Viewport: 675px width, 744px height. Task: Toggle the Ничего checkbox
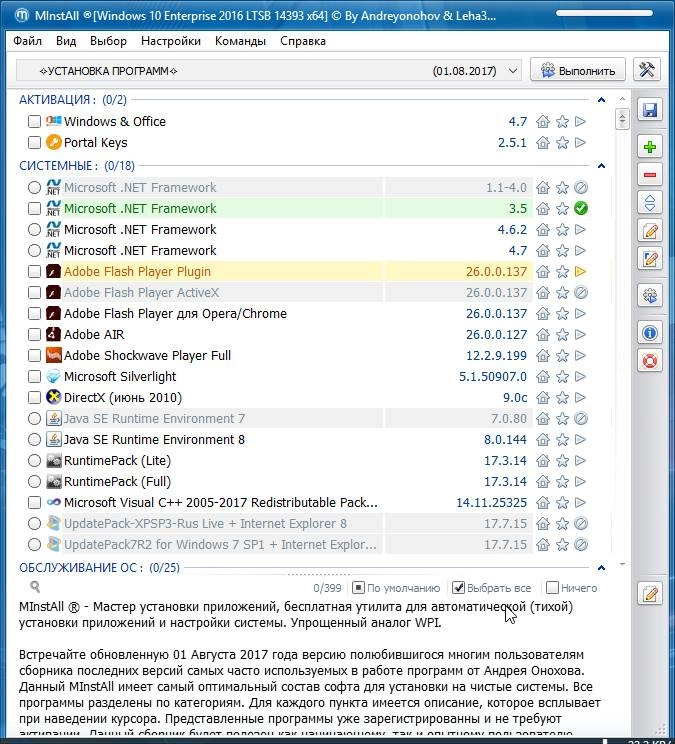552,588
